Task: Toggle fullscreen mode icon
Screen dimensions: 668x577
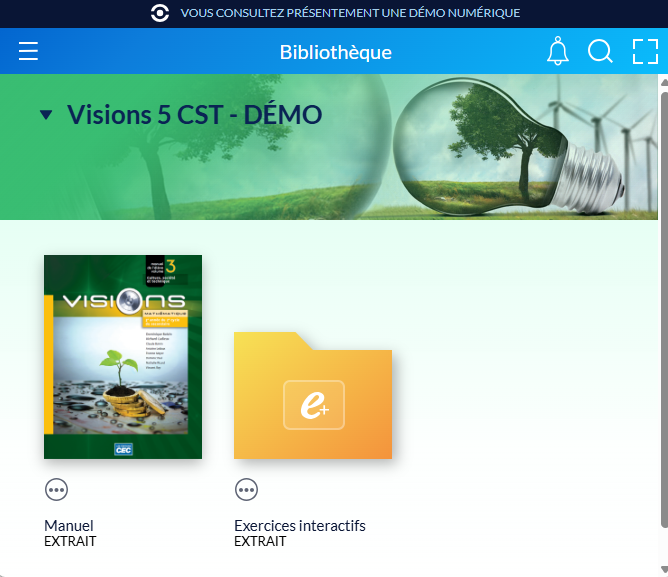Action: (x=645, y=52)
